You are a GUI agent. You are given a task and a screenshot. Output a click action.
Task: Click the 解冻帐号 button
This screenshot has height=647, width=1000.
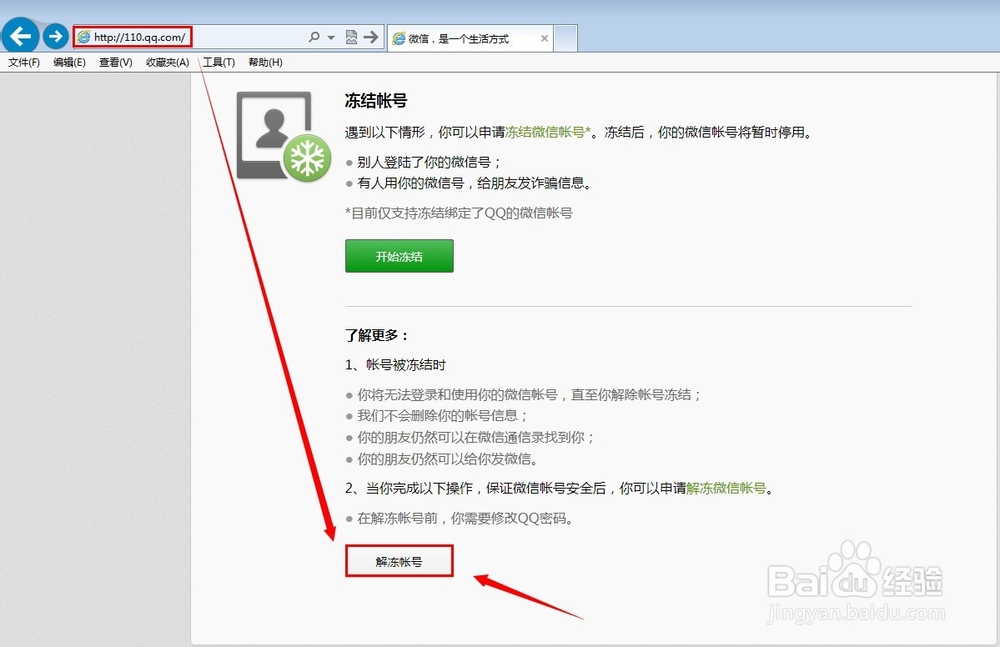click(x=399, y=561)
